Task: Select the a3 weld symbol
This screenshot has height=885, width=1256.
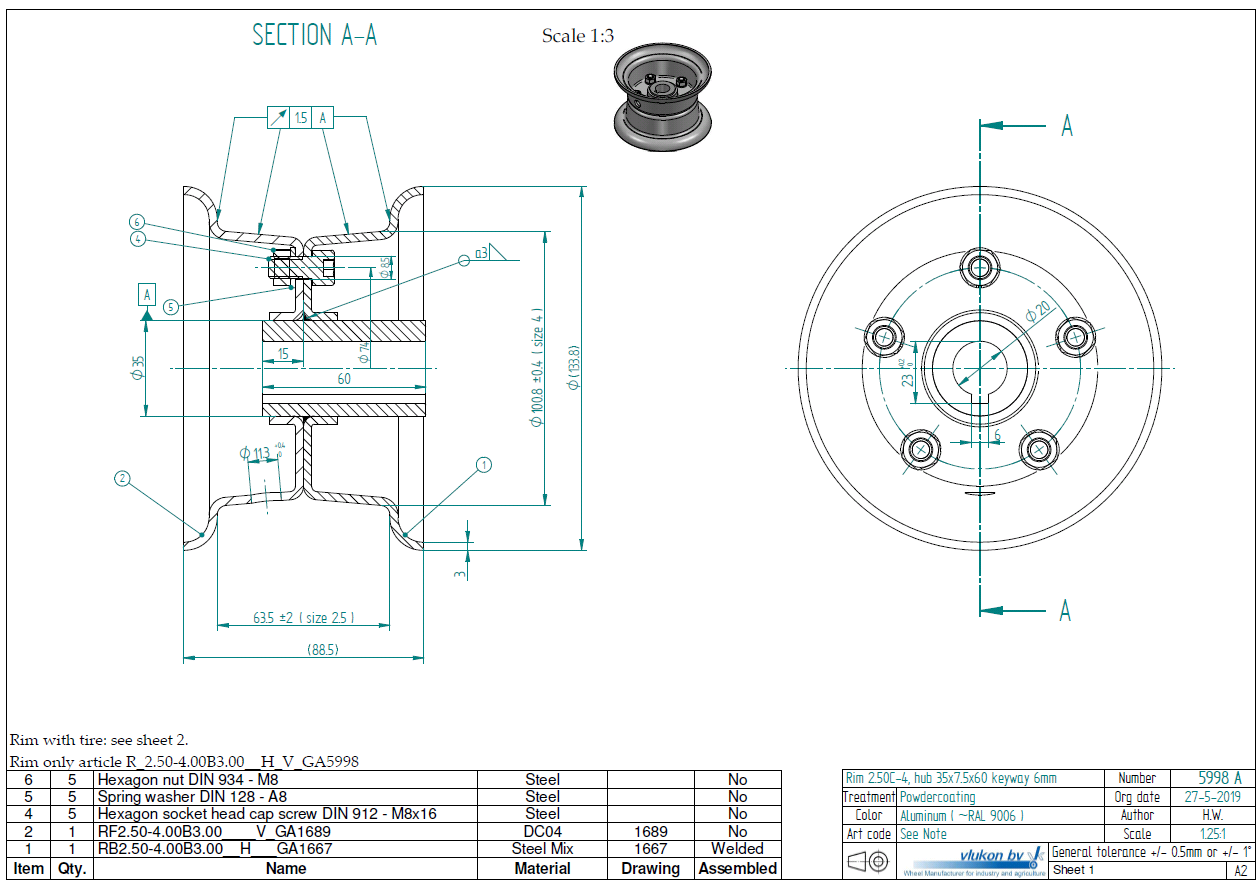Action: point(489,254)
